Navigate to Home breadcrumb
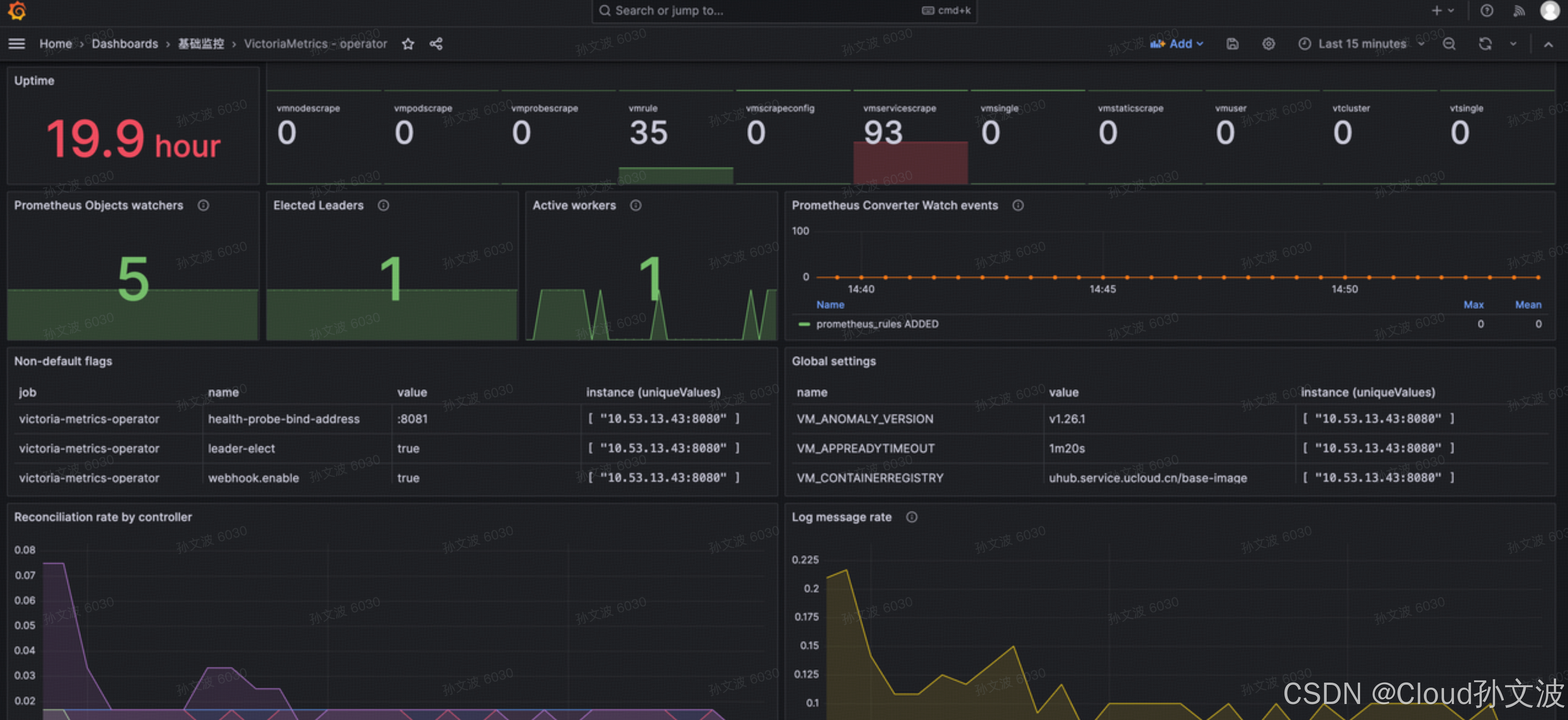The width and height of the screenshot is (1568, 720). (56, 44)
